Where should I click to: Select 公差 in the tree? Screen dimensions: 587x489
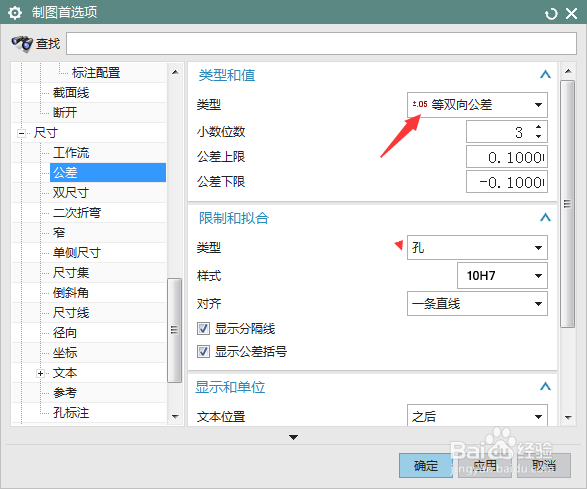[x=108, y=173]
